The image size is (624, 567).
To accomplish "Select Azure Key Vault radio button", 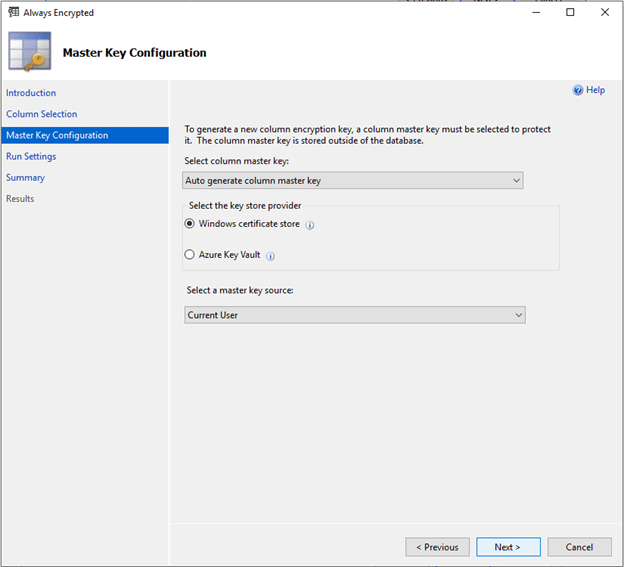I will pos(190,255).
